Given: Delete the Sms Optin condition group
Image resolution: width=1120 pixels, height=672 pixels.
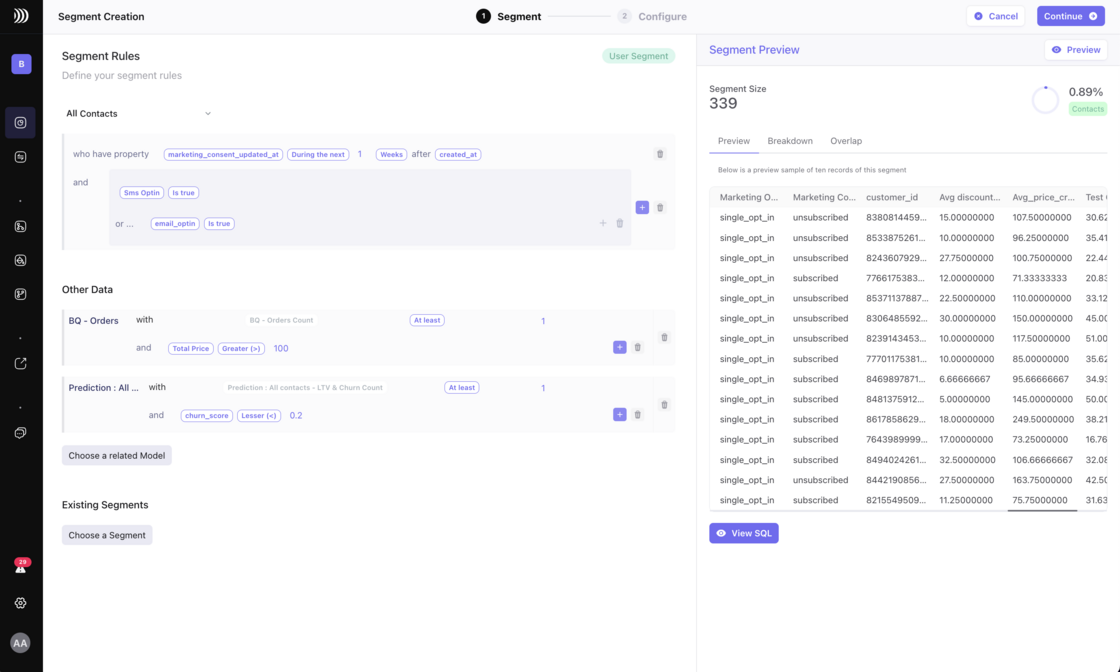Looking at the screenshot, I should pyautogui.click(x=660, y=208).
